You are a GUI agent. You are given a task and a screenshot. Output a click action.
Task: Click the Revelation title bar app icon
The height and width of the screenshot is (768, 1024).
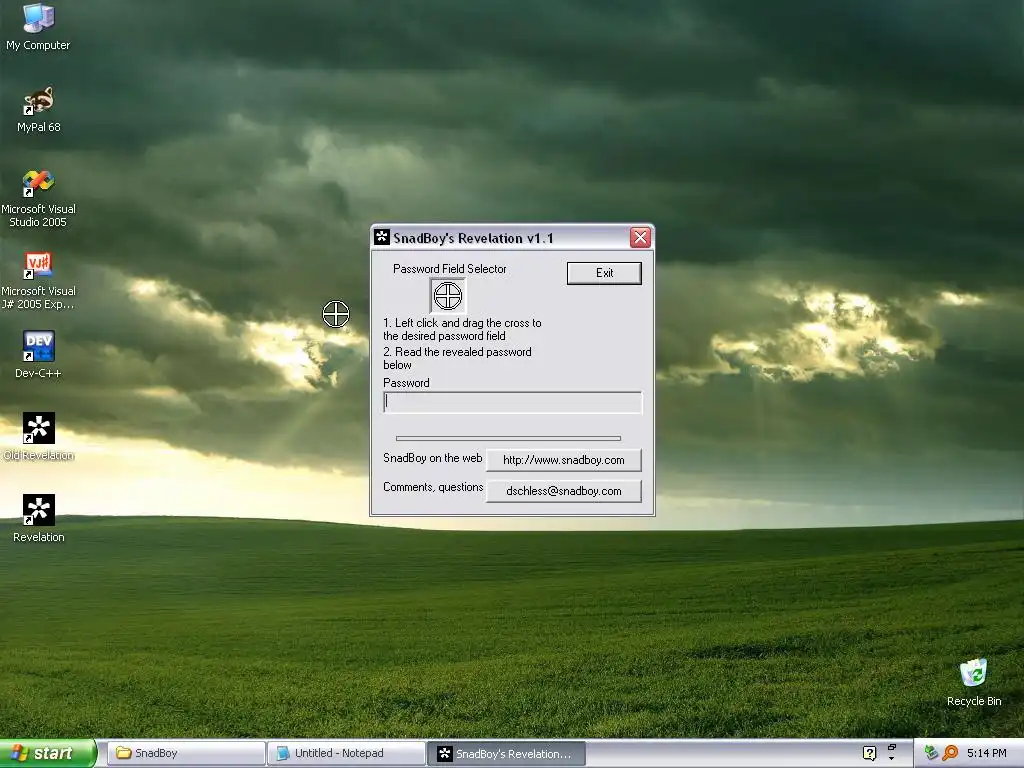pos(382,237)
